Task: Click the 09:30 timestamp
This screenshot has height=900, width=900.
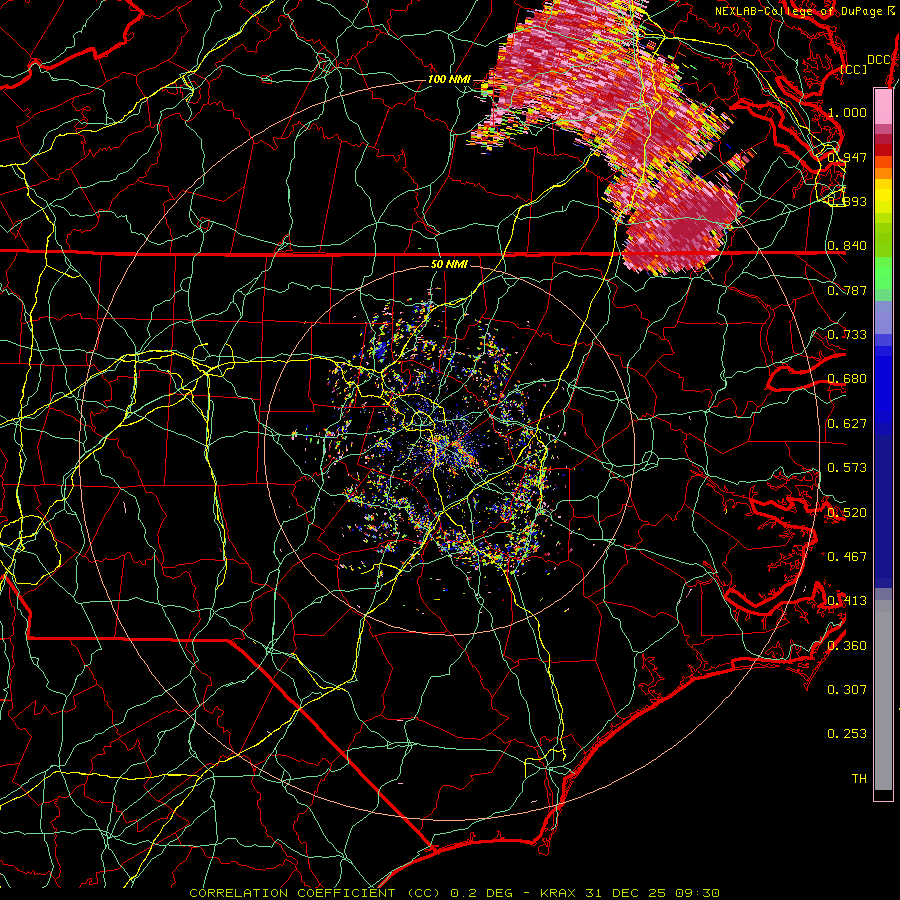Action: coord(696,893)
